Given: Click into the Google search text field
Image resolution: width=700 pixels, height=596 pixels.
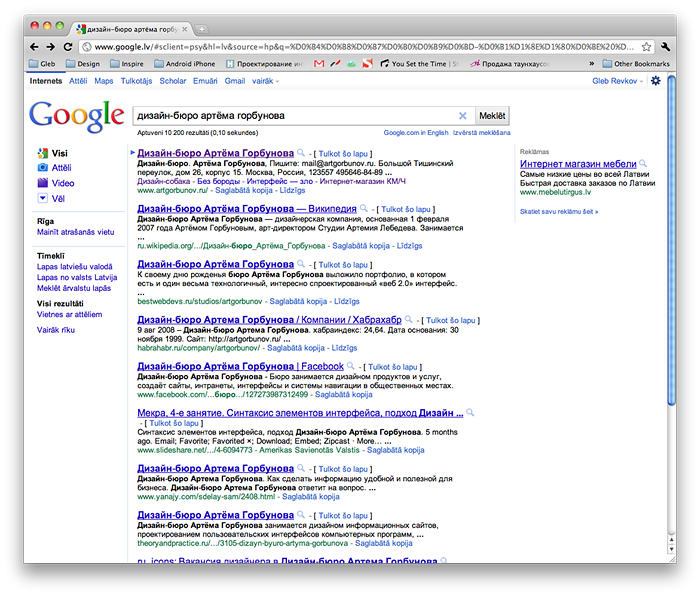Looking at the screenshot, I should [290, 116].
